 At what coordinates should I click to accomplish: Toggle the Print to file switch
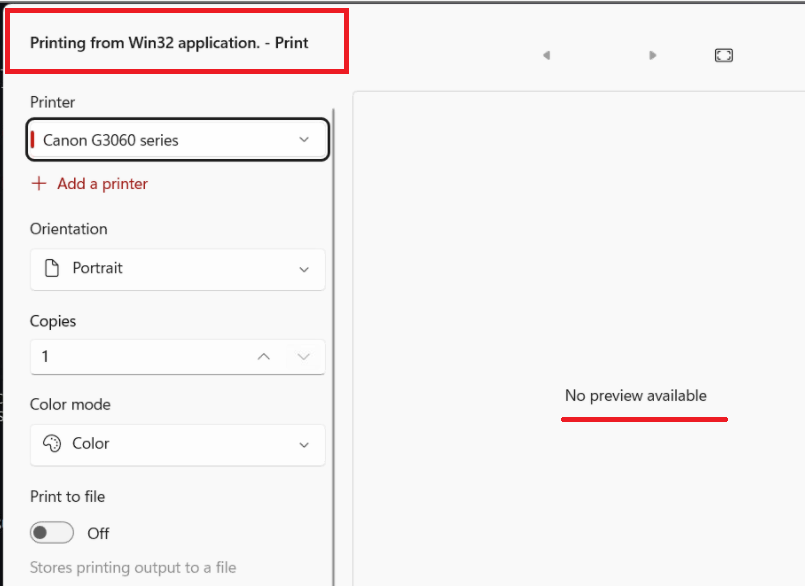coord(51,533)
